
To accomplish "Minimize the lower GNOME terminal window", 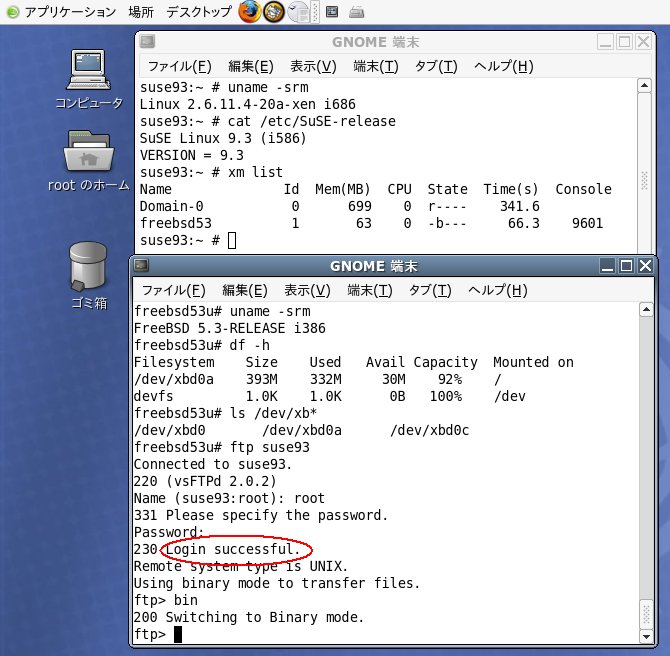I will (607, 266).
